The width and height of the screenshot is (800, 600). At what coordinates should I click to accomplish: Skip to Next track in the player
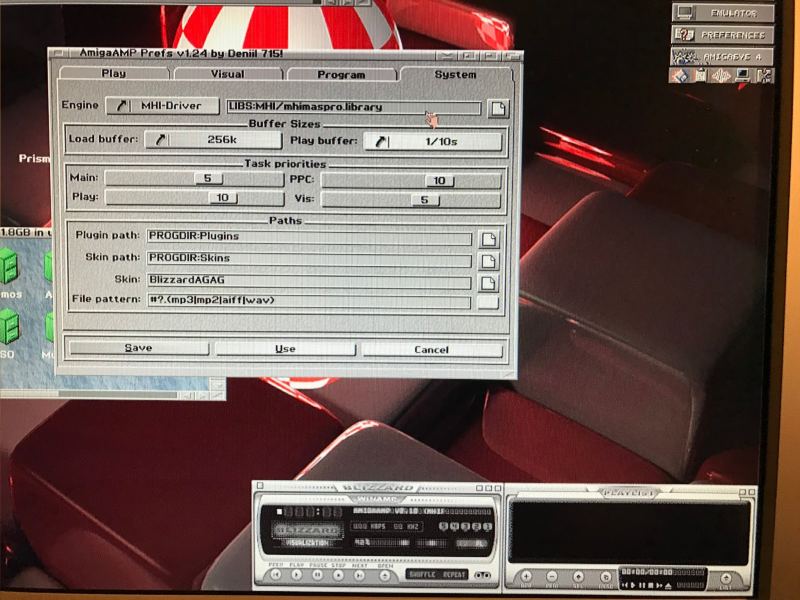(359, 575)
